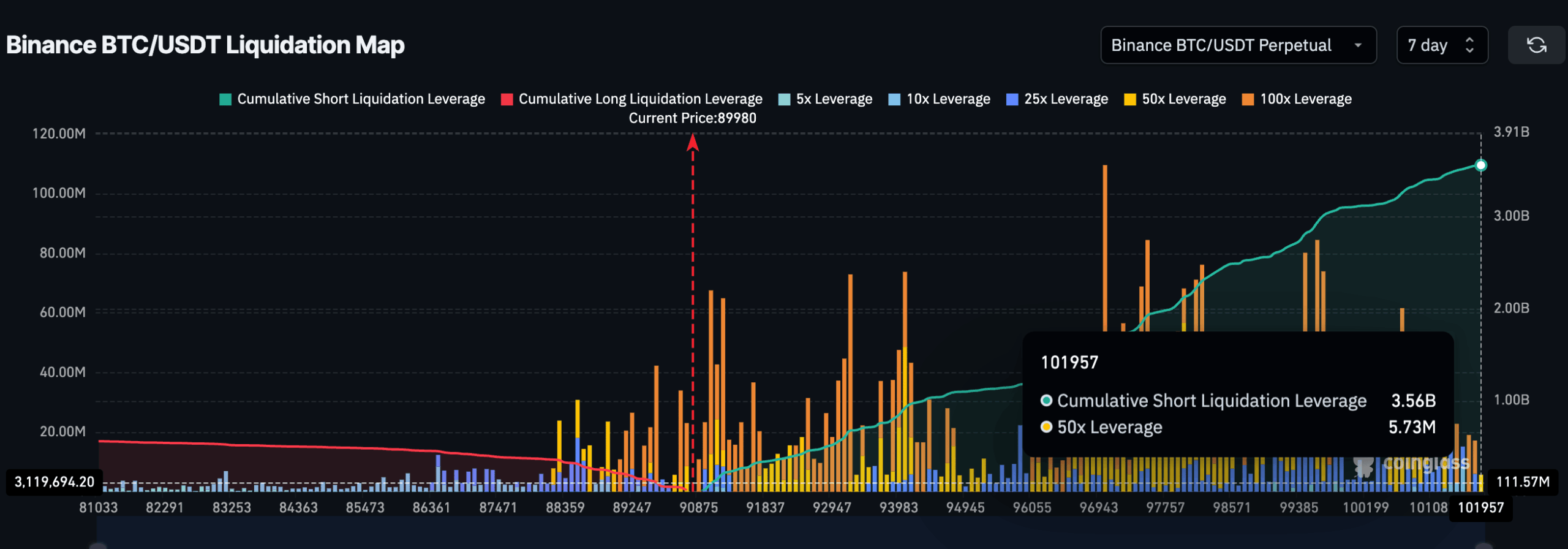The width and height of the screenshot is (1568, 549).
Task: Toggle Cumulative Long Liquidation Leverage legend
Action: [640, 99]
